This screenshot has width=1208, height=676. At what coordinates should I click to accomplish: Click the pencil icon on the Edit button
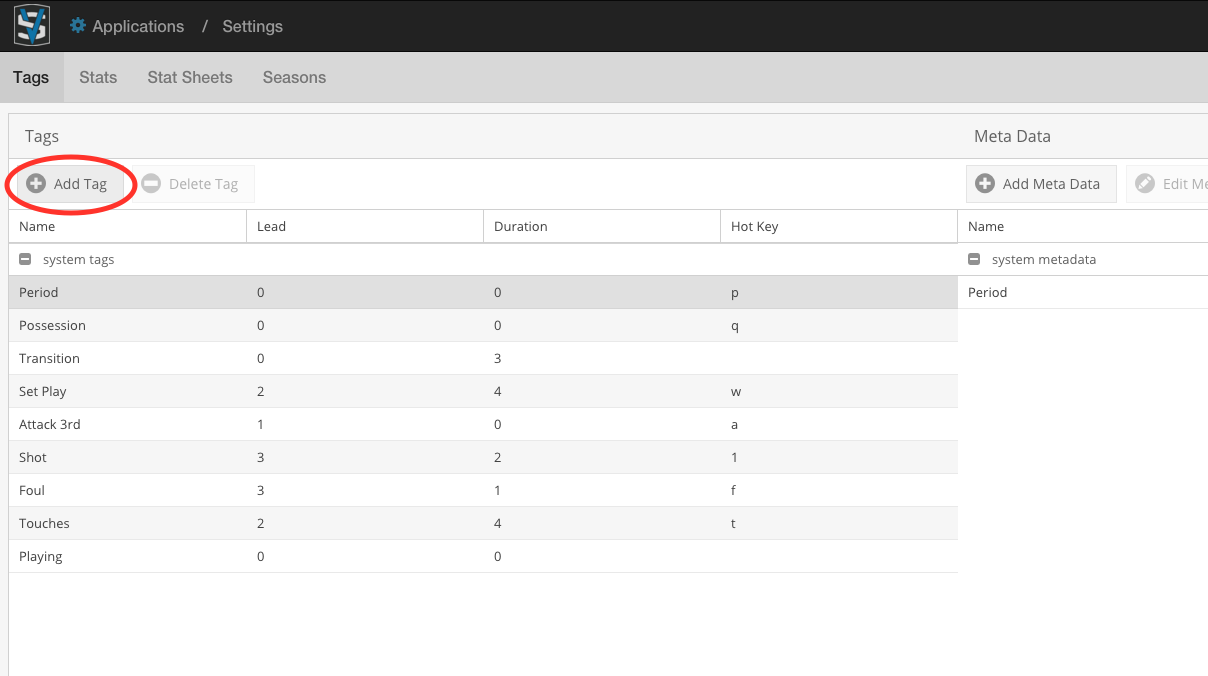click(x=1145, y=184)
